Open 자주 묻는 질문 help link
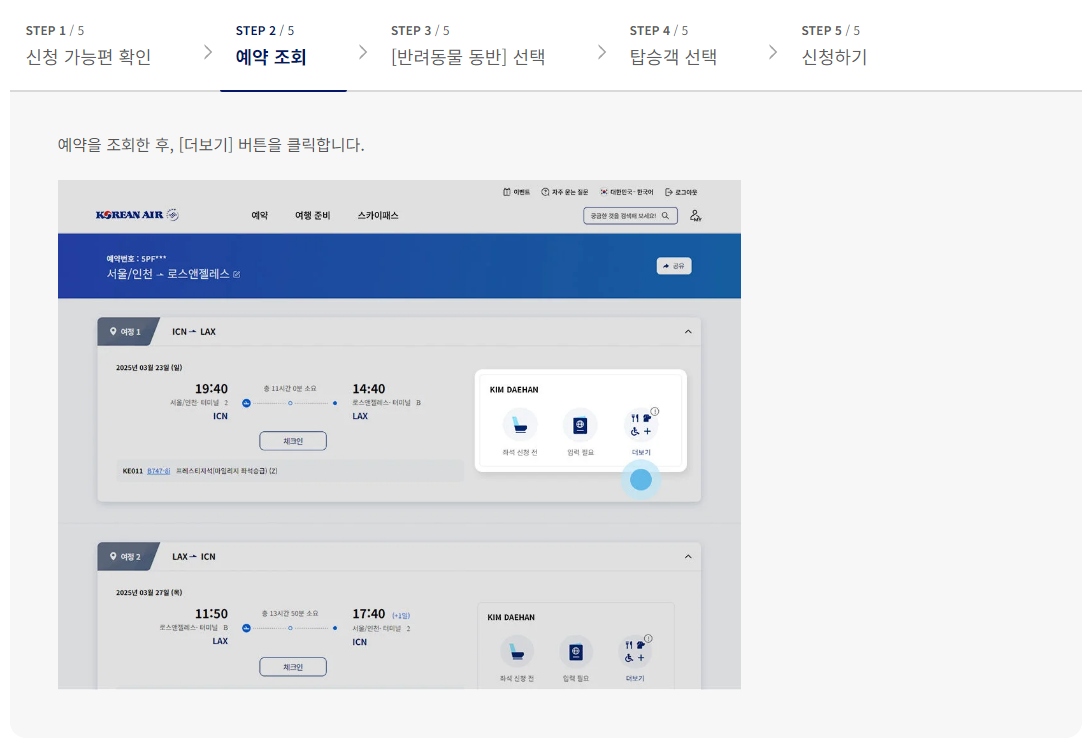The width and height of the screenshot is (1092, 749). 565,192
